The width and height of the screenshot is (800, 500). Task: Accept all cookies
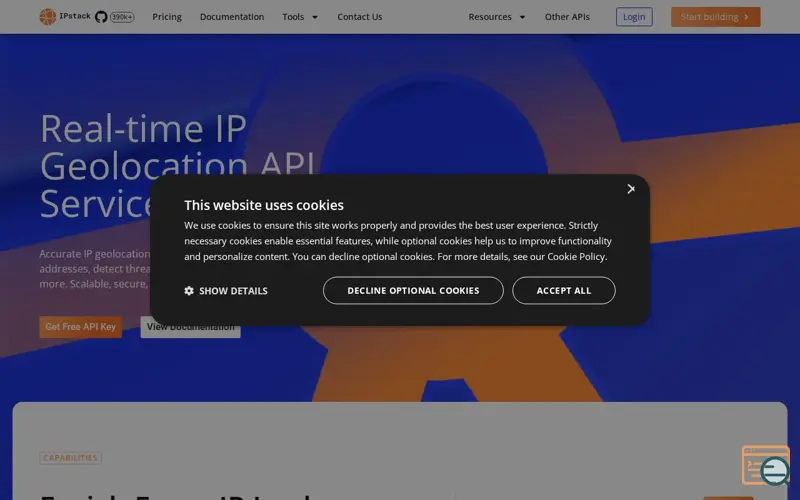point(564,290)
